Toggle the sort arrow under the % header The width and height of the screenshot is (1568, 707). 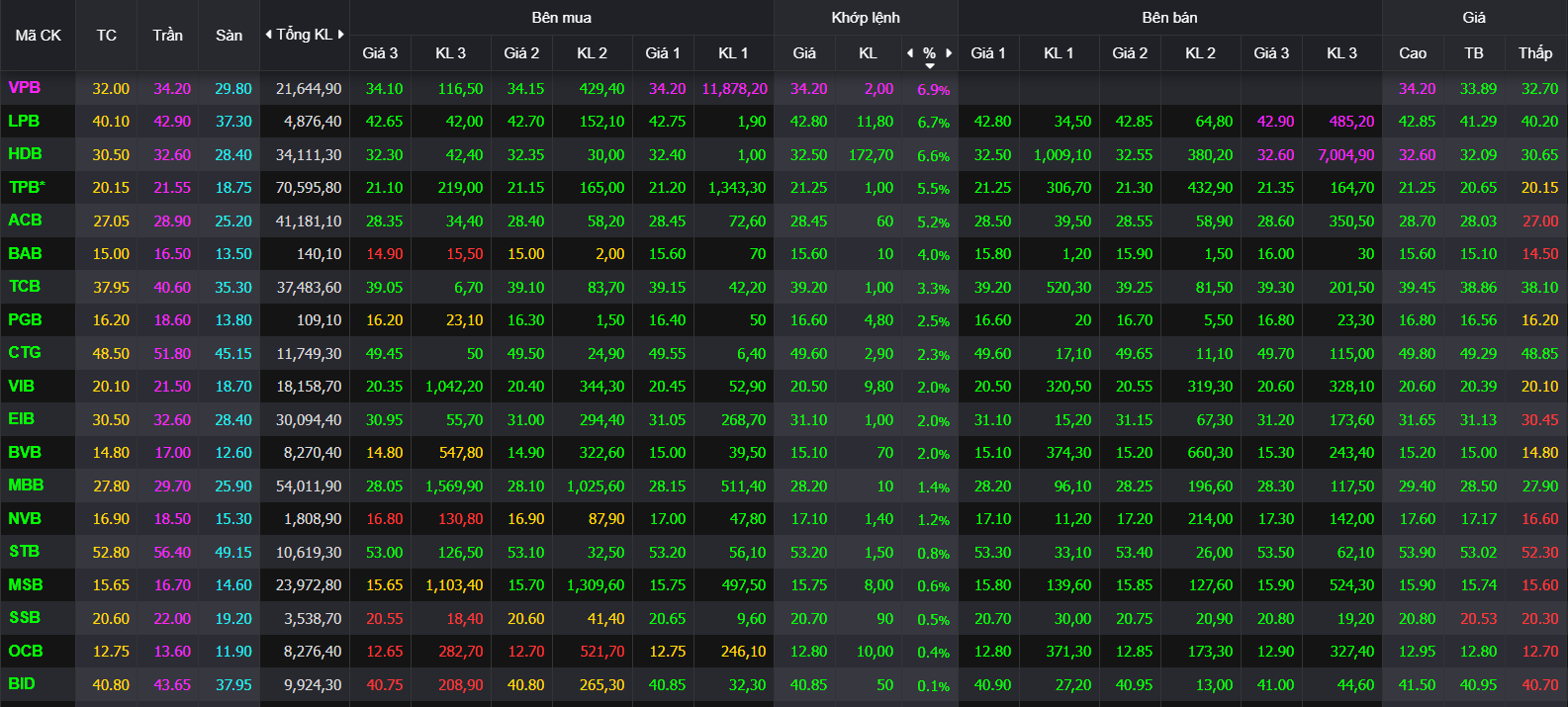(x=930, y=66)
